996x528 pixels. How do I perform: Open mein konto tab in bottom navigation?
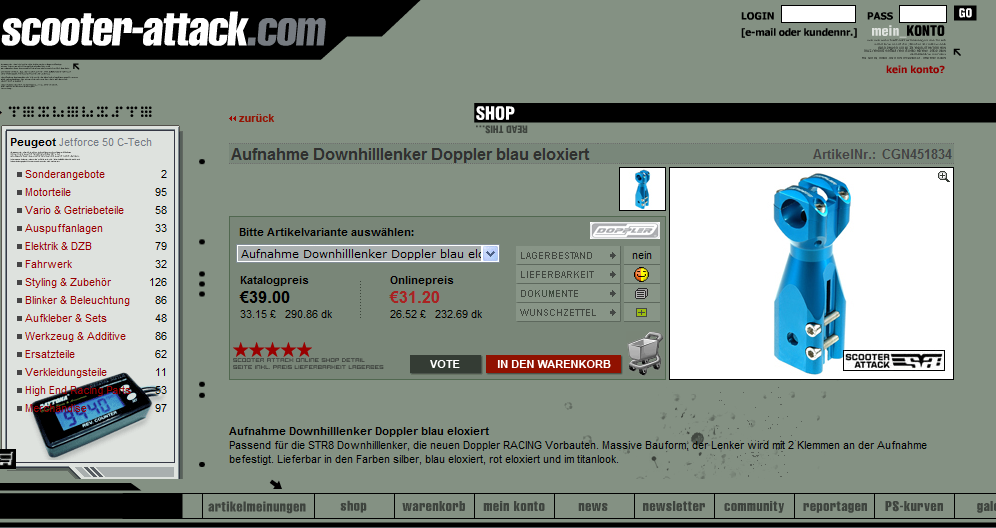[x=514, y=506]
